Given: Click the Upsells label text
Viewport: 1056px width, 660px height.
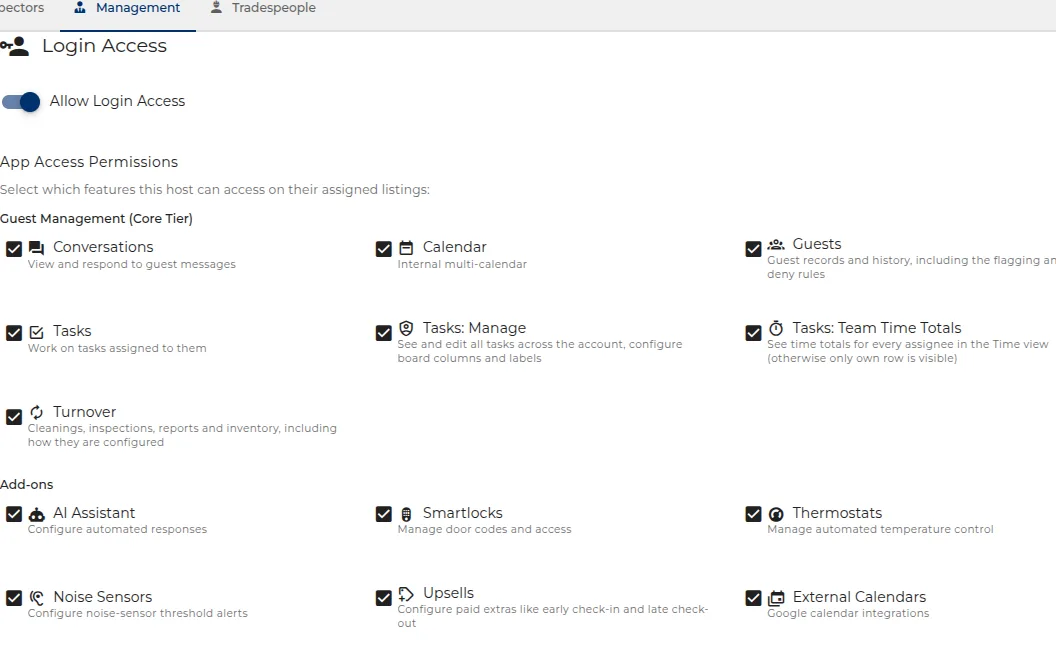Looking at the screenshot, I should point(449,593).
